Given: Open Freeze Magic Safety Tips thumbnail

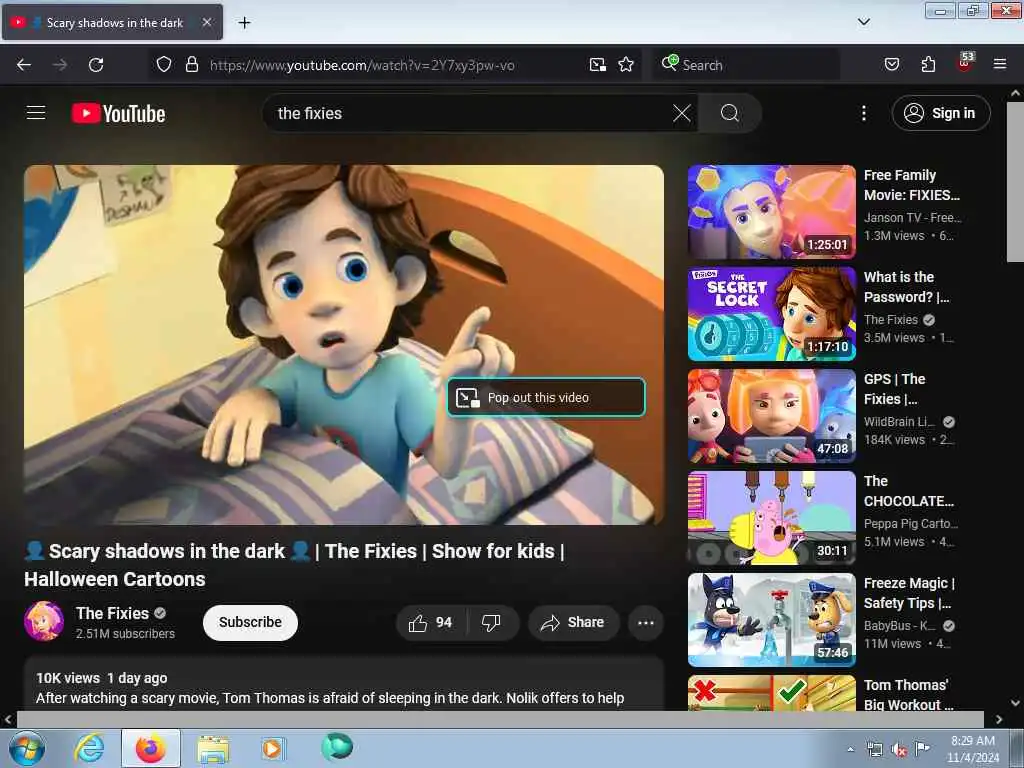Looking at the screenshot, I should tap(771, 620).
